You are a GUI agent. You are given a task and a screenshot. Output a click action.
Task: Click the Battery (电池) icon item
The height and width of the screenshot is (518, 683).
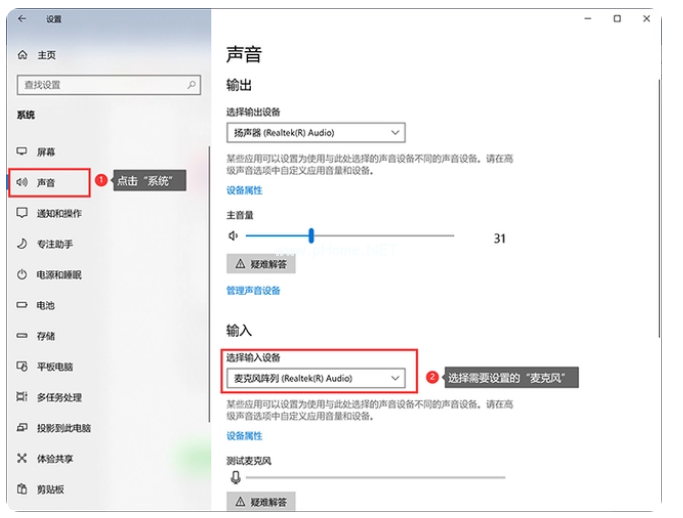(x=22, y=305)
